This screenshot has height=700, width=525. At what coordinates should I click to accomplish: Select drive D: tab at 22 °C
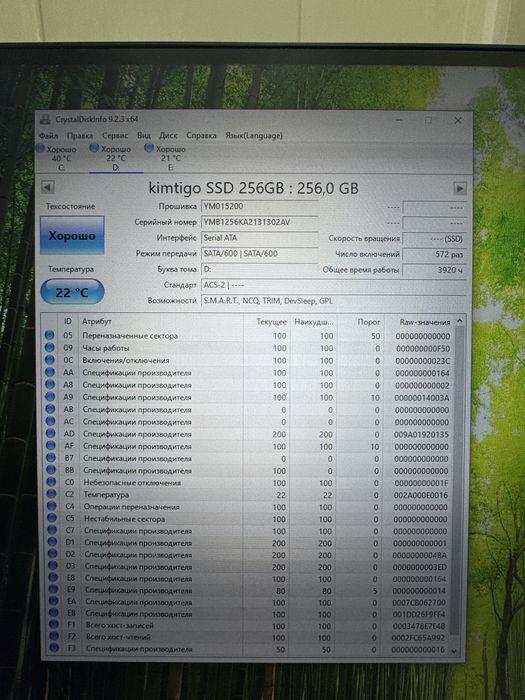[x=116, y=158]
